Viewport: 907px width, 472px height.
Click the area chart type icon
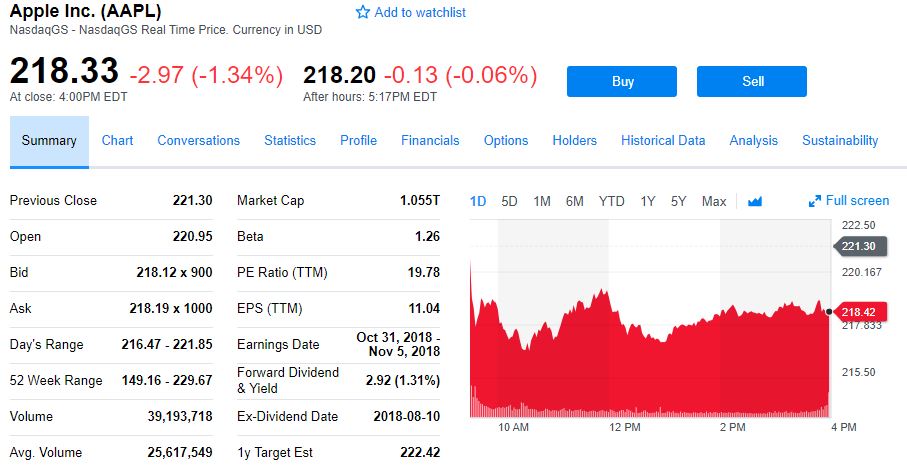point(755,201)
